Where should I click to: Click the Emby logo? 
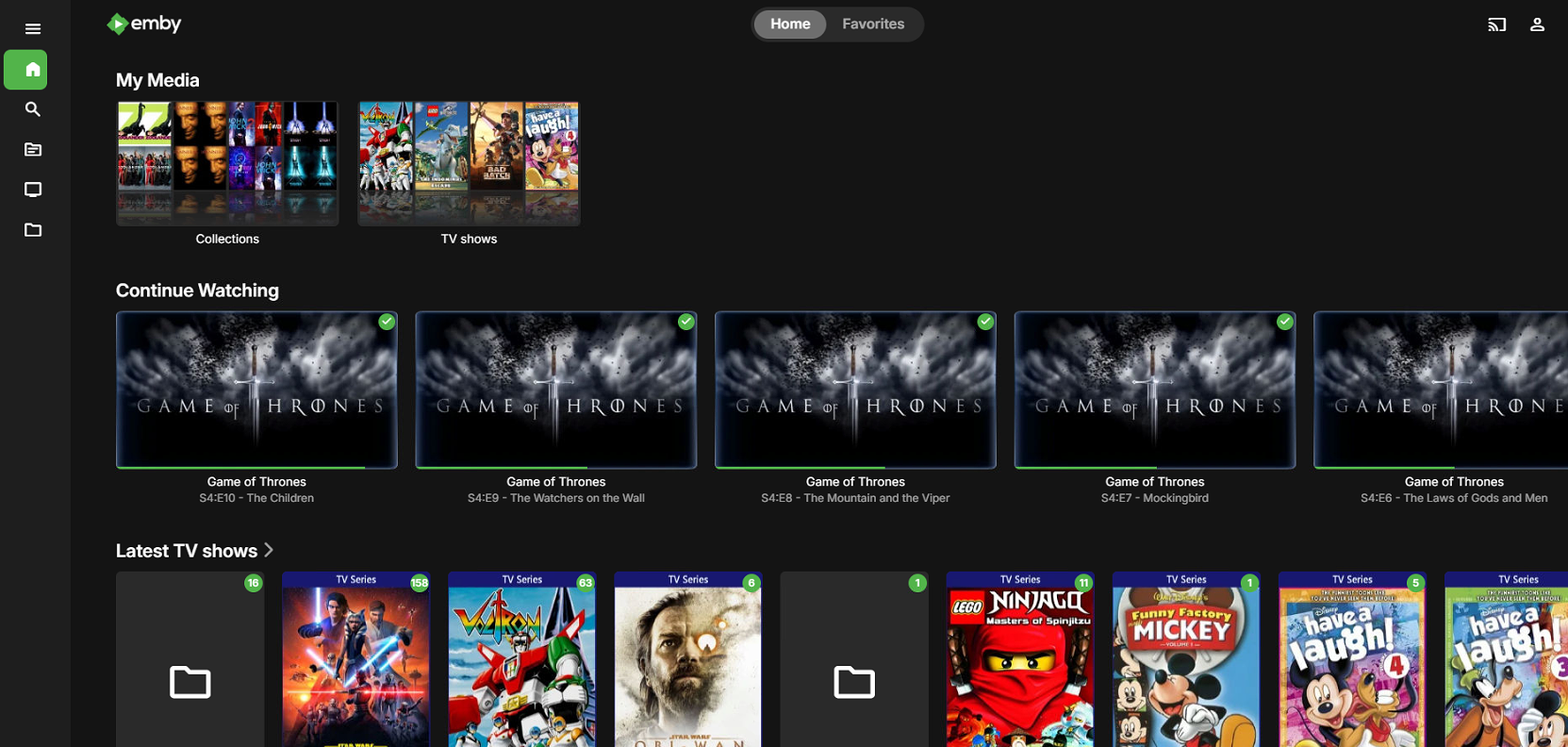144,24
